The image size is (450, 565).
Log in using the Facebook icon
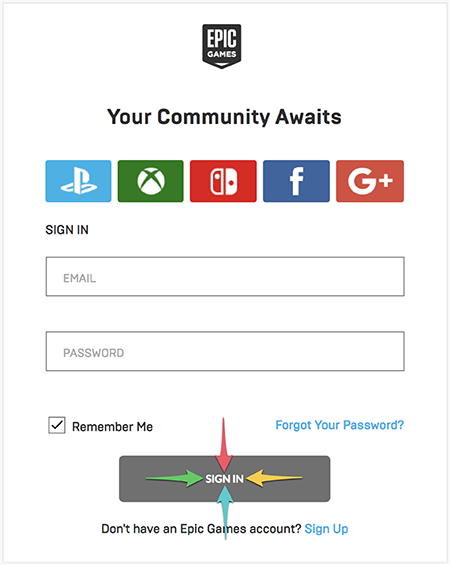point(296,181)
